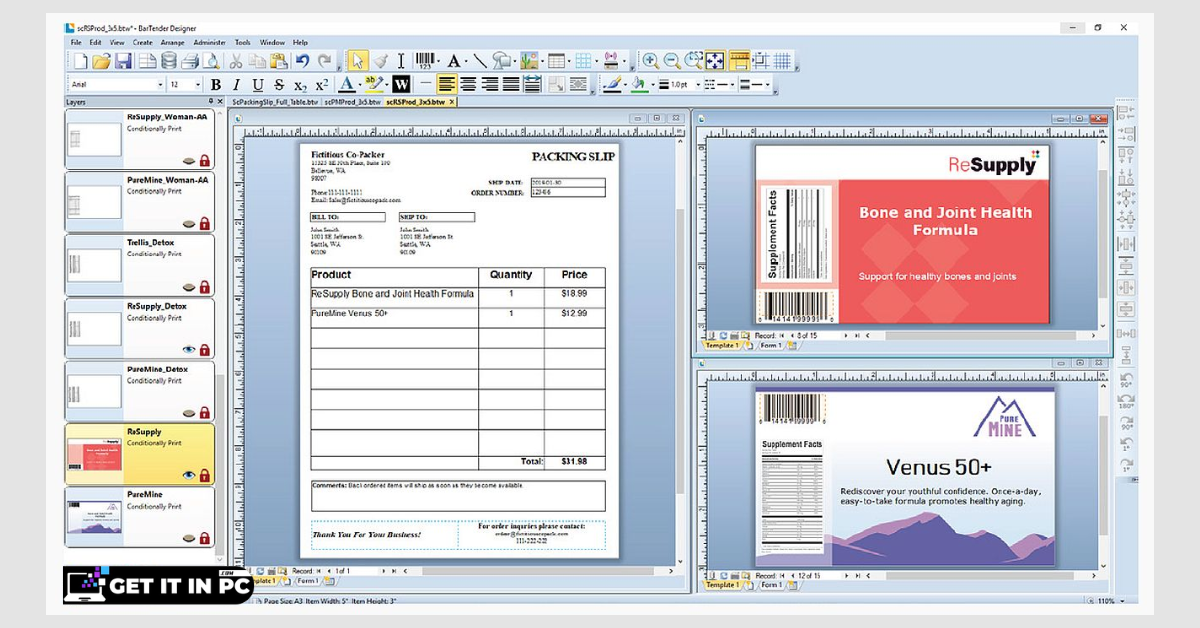Click rotate 180° icon in right sidebar
The width and height of the screenshot is (1200, 628).
coord(1126,401)
